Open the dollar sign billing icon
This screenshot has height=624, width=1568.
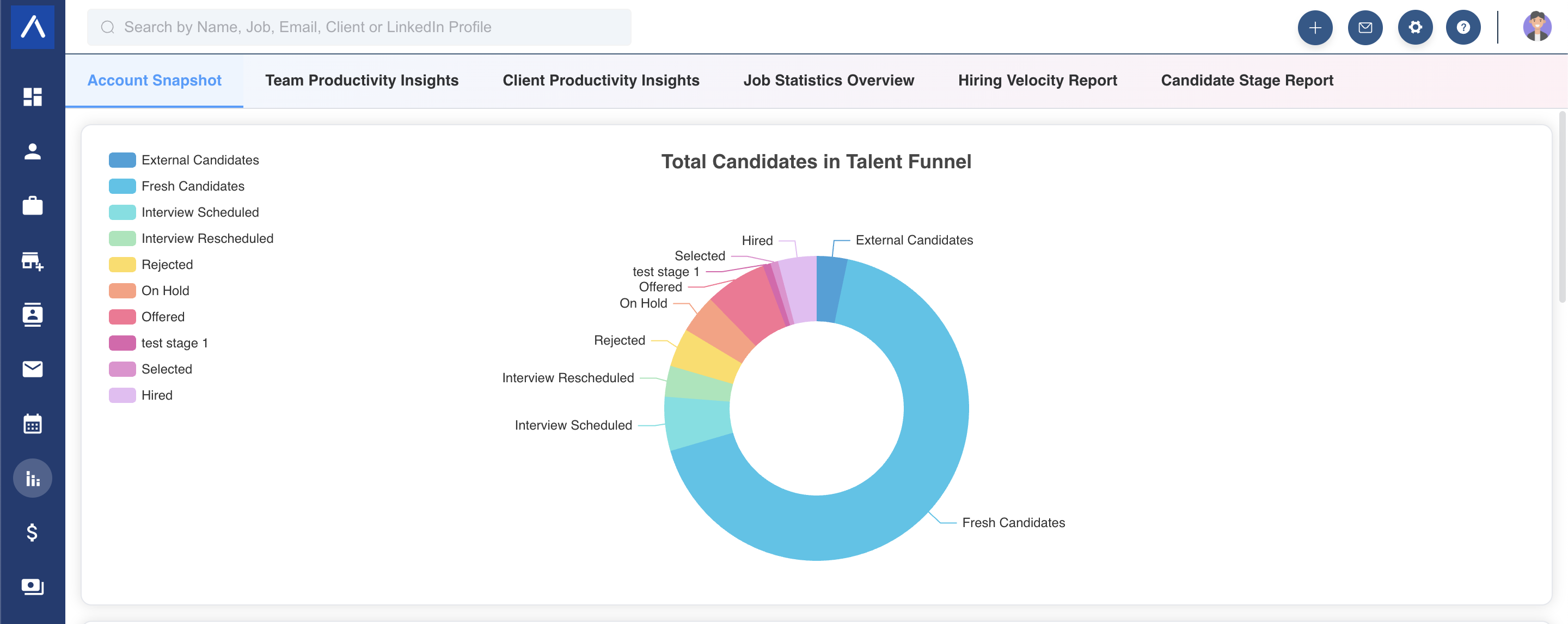32,532
